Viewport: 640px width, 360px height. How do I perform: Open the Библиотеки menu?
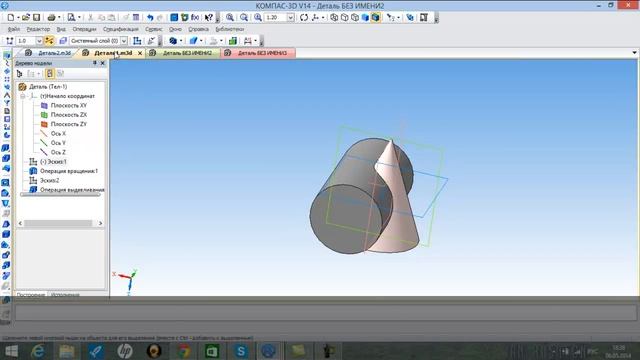point(230,29)
